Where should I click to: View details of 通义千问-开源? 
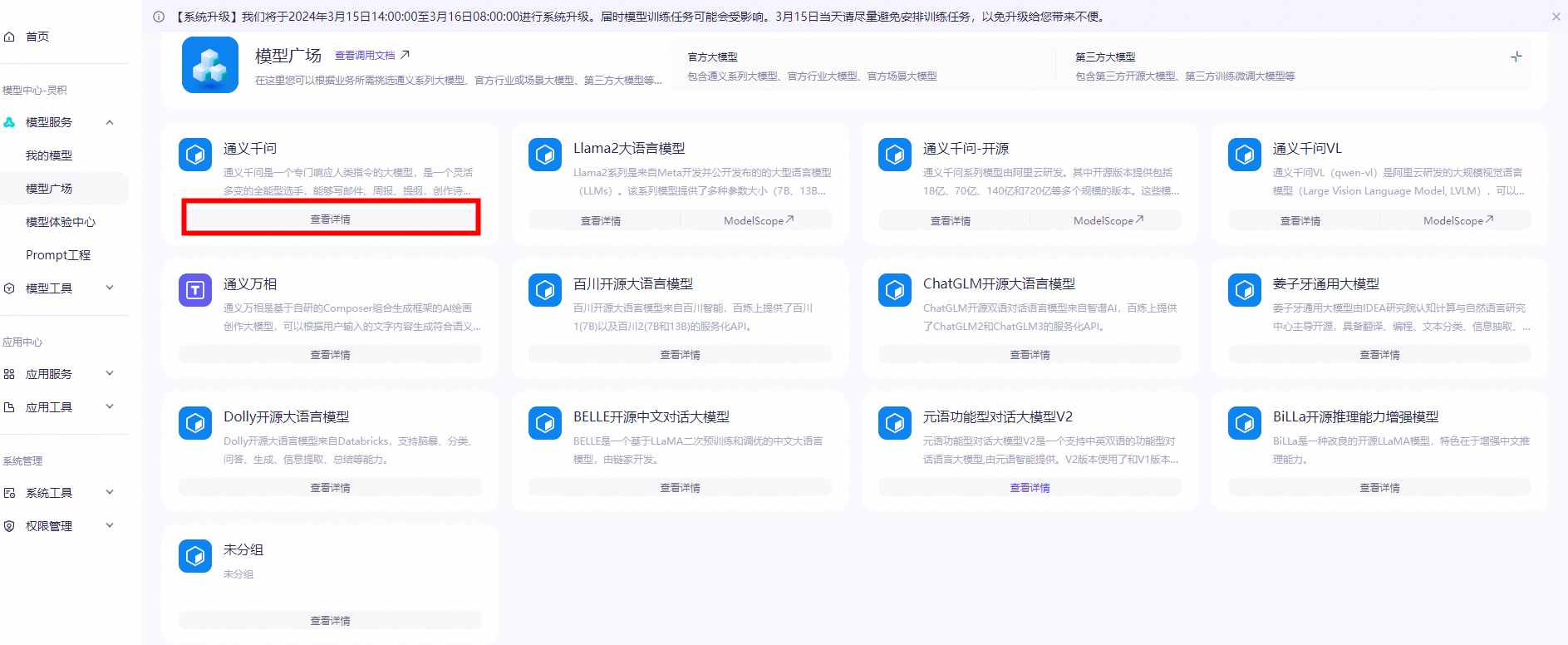coord(951,220)
